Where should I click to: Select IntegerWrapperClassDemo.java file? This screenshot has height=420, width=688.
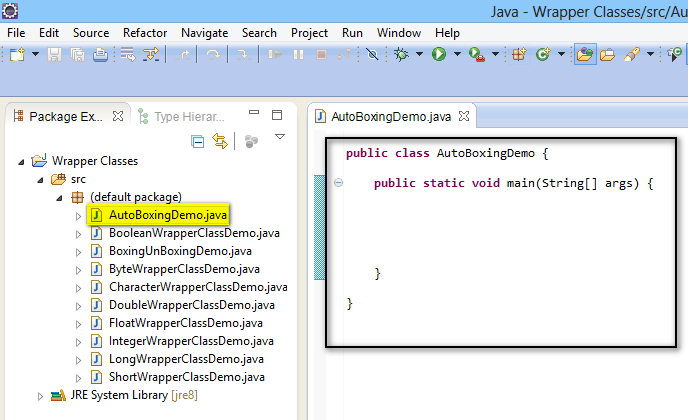coord(183,341)
